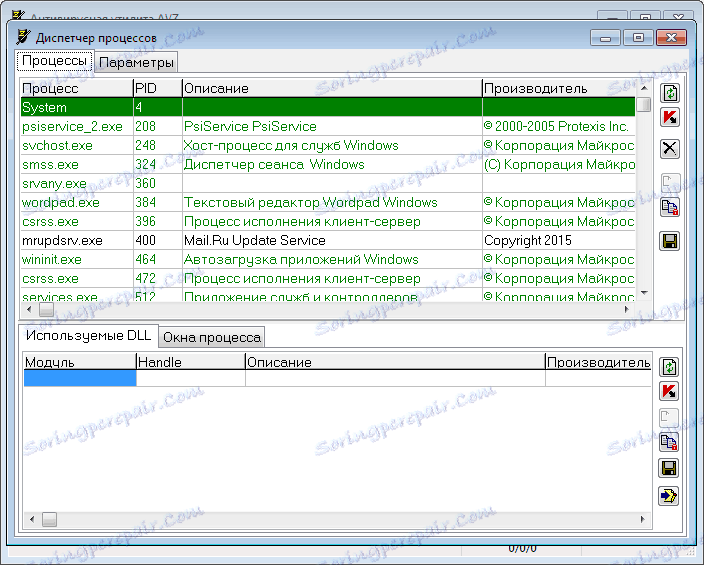Viewport: 704px width, 565px height.
Task: Click the process list right scroll arrow
Action: click(x=627, y=309)
